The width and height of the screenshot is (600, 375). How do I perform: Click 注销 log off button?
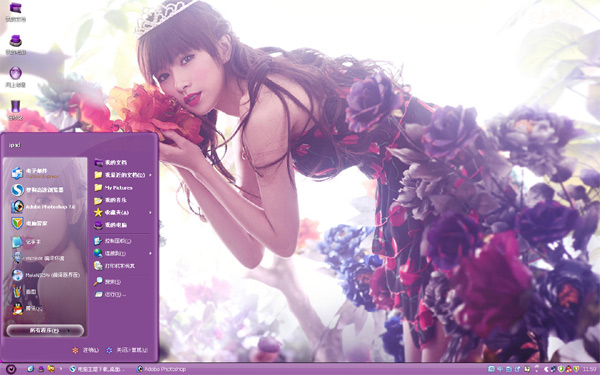pos(85,350)
